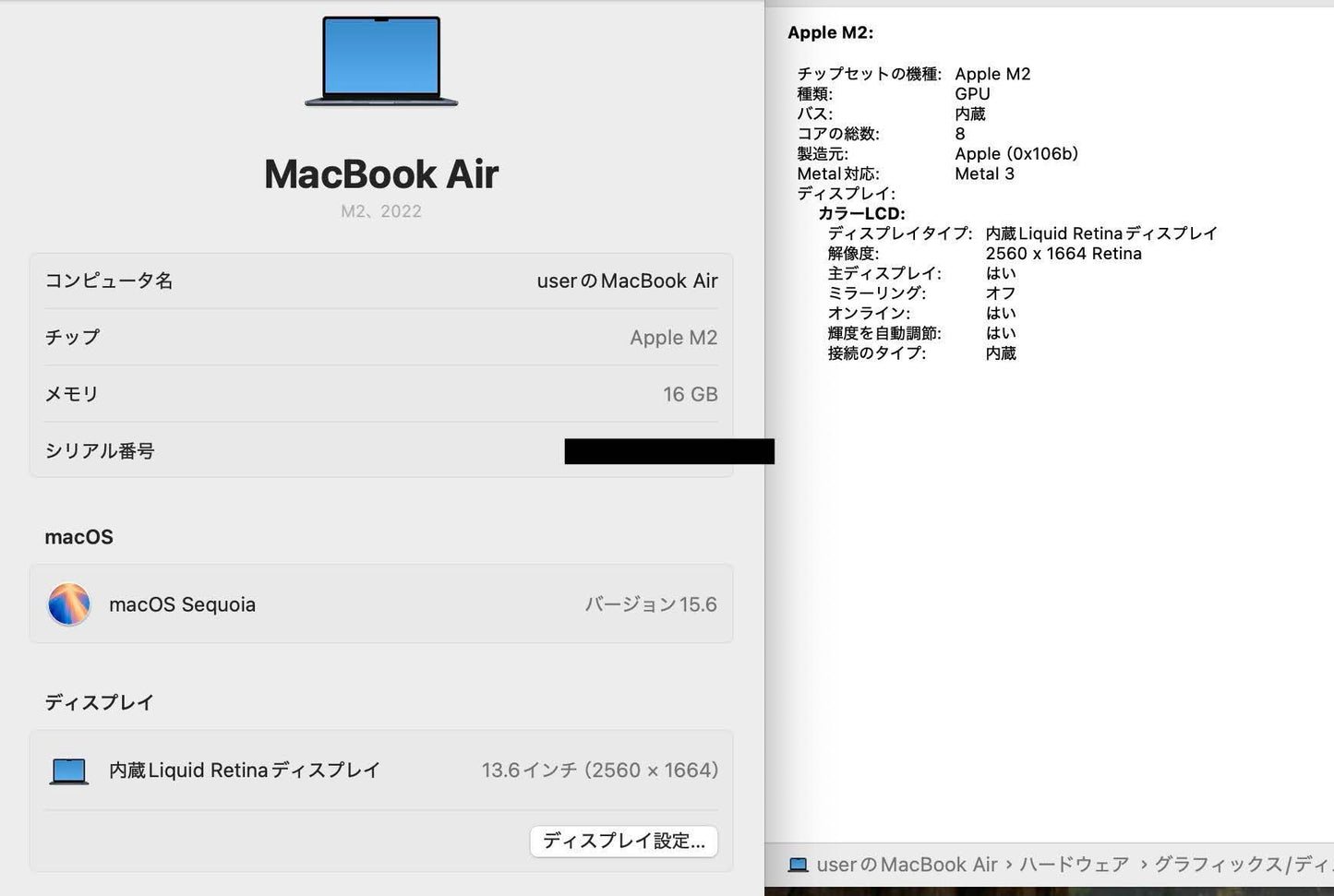
Task: Click the built-in display laptop icon
Action: click(x=68, y=769)
